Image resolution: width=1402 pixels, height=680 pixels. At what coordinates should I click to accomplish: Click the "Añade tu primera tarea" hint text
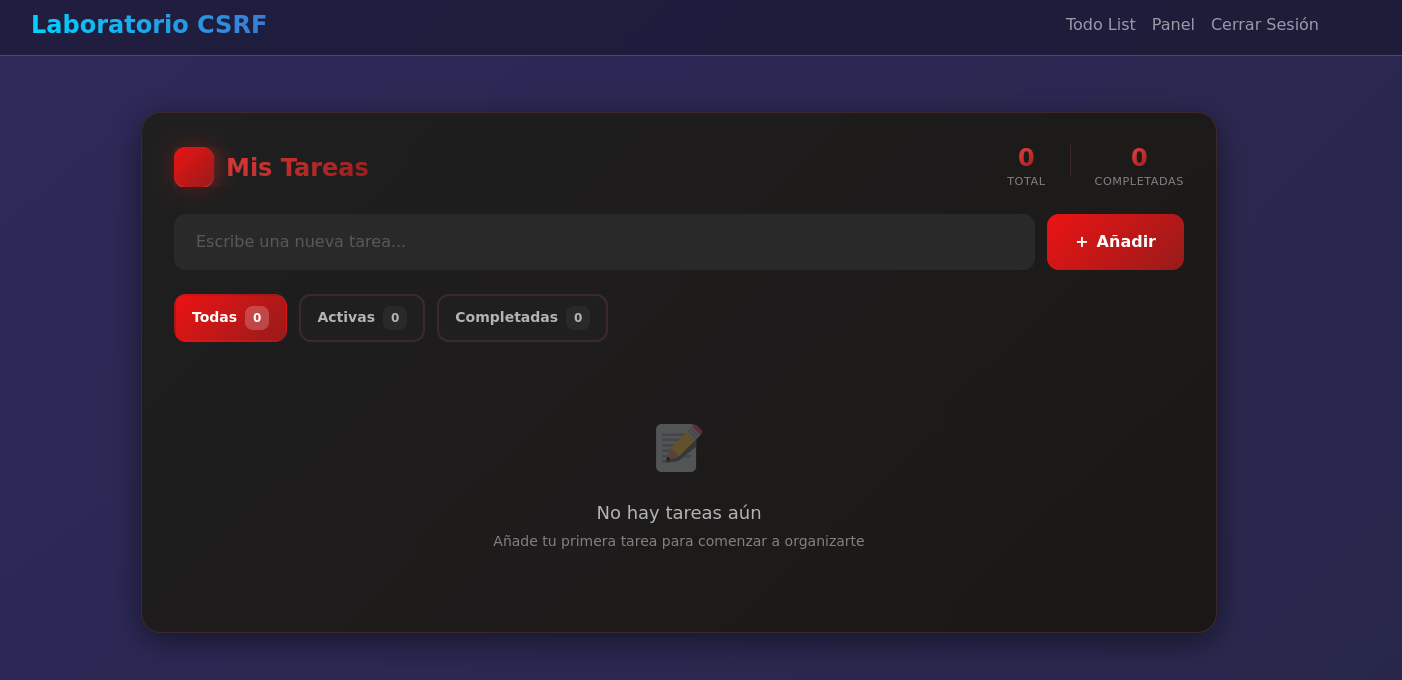(x=679, y=541)
